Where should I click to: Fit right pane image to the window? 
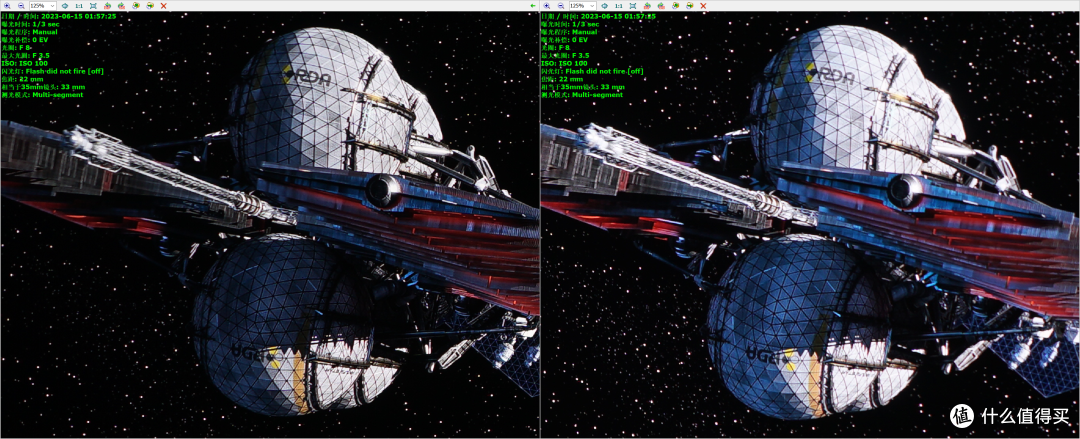tap(633, 6)
